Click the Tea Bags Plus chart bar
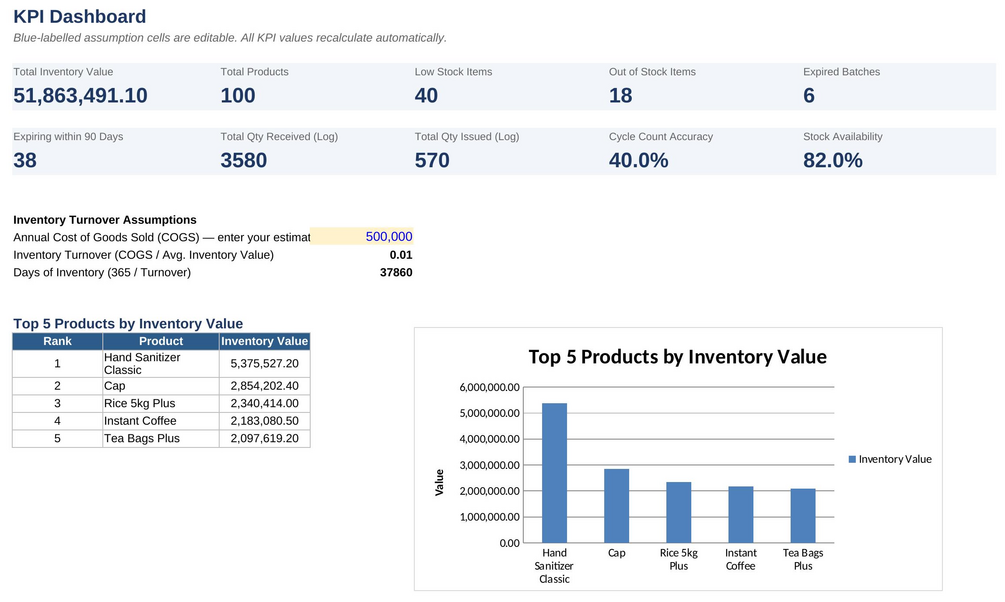 click(x=803, y=516)
